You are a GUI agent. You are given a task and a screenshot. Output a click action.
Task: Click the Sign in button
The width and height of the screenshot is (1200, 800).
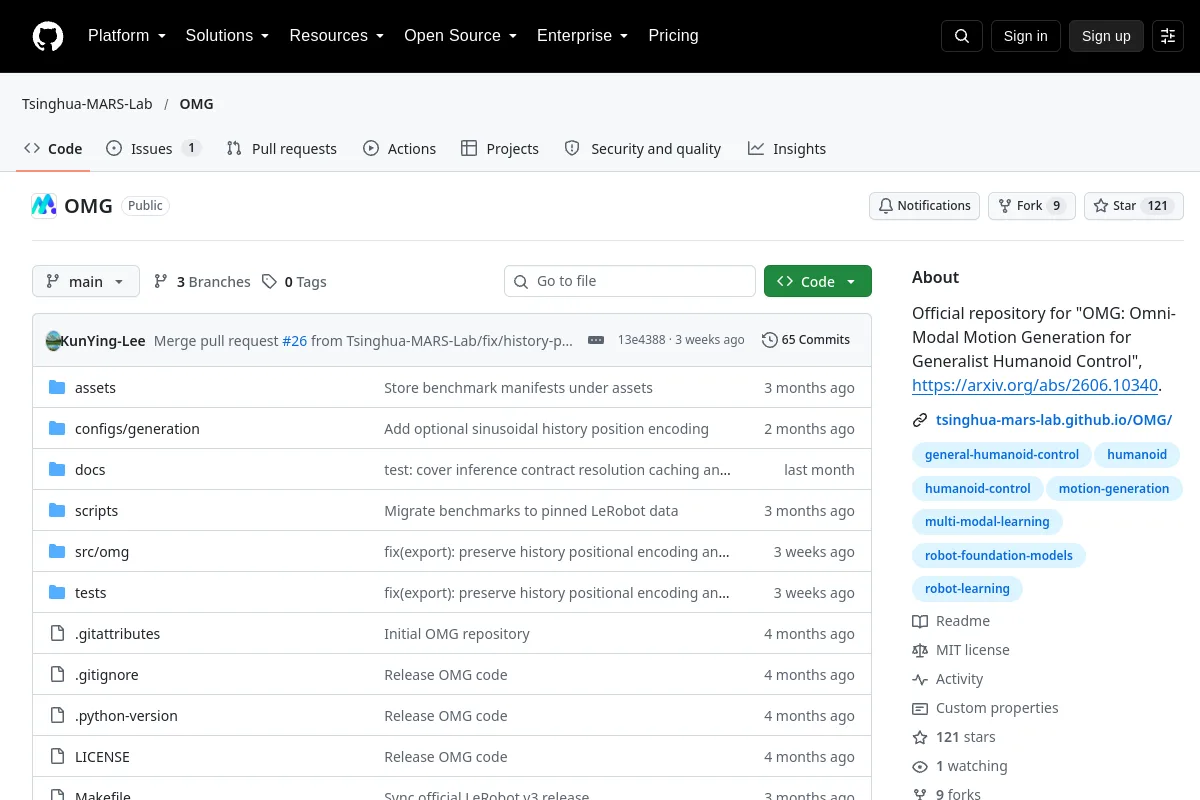[x=1026, y=36]
